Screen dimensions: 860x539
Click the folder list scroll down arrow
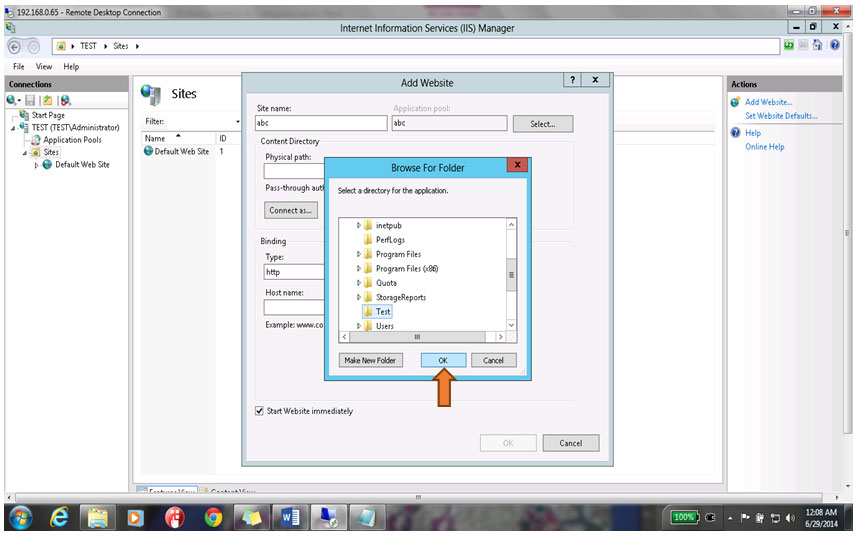pyautogui.click(x=511, y=325)
